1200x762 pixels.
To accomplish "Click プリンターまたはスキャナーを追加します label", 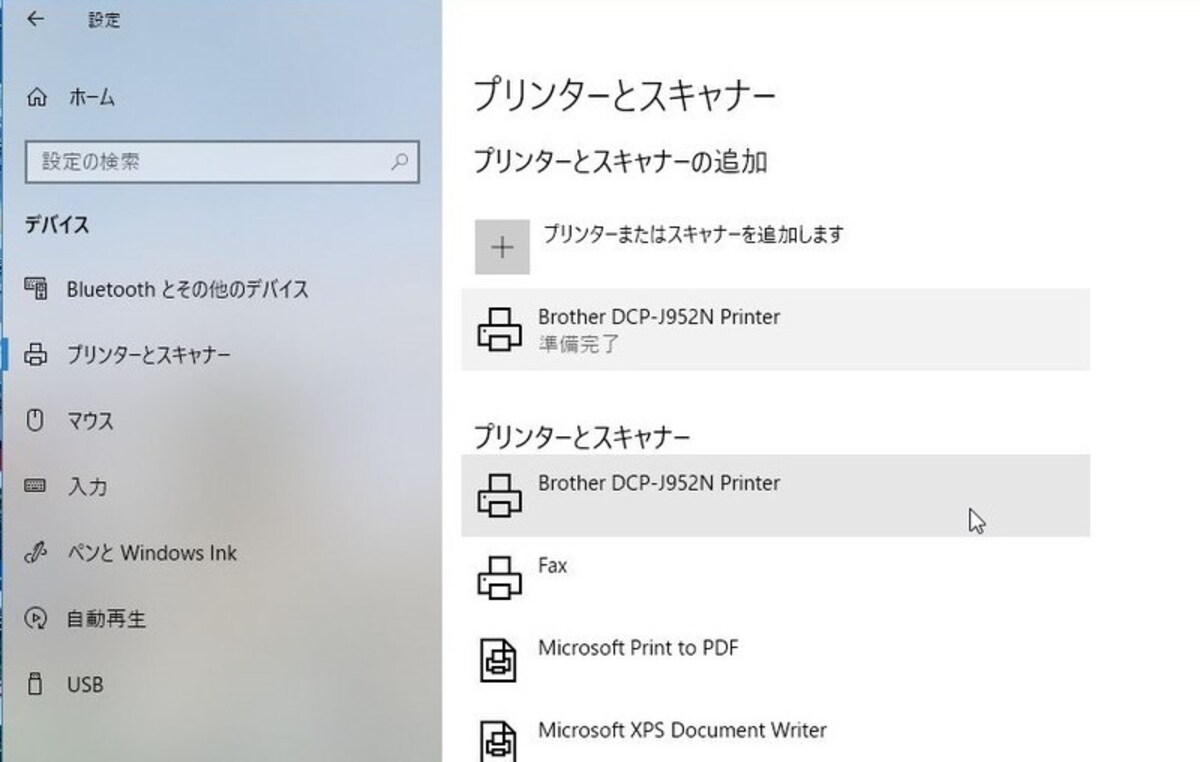I will 693,234.
